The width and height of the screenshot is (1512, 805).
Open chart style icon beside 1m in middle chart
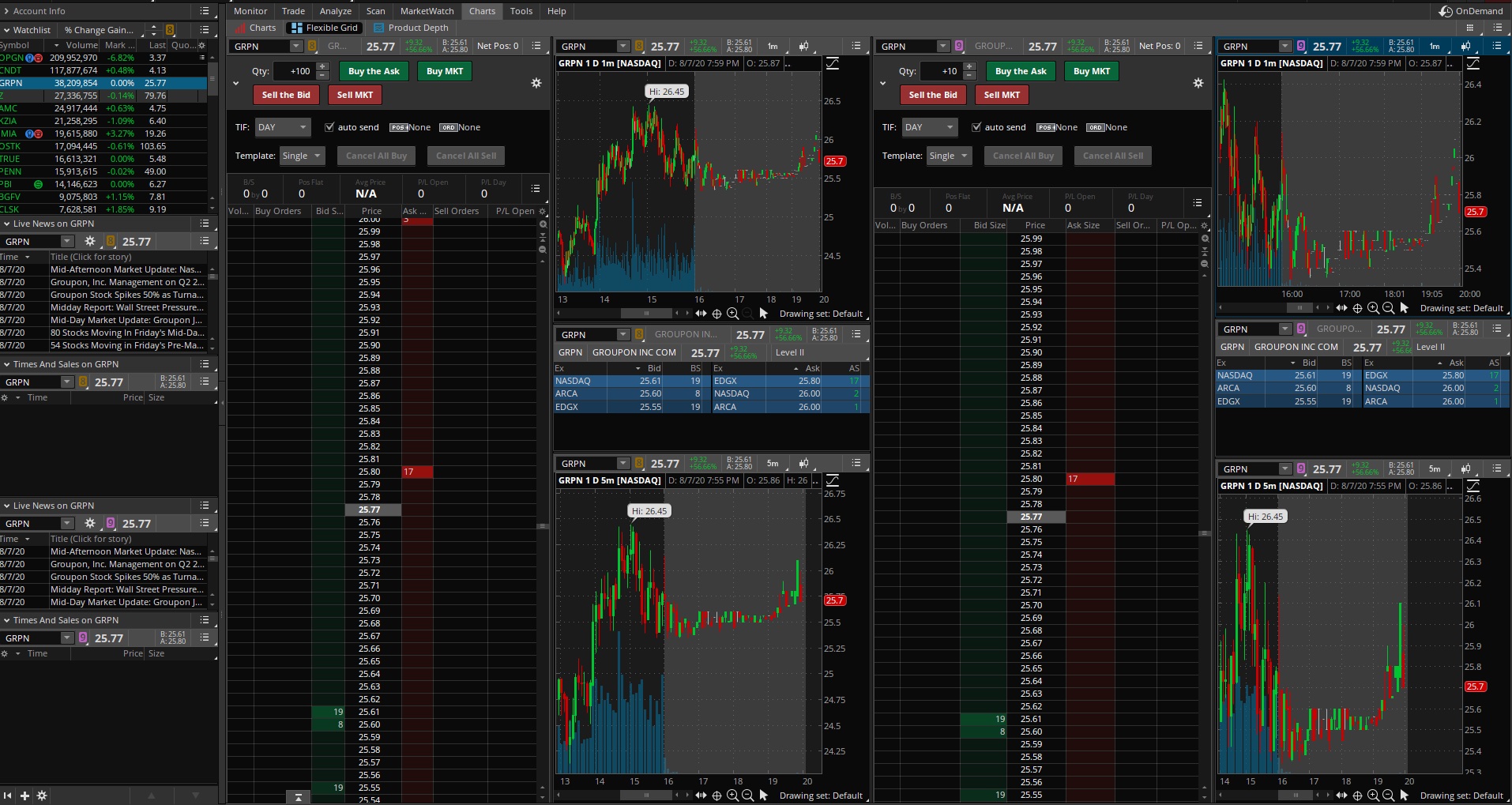pos(803,46)
